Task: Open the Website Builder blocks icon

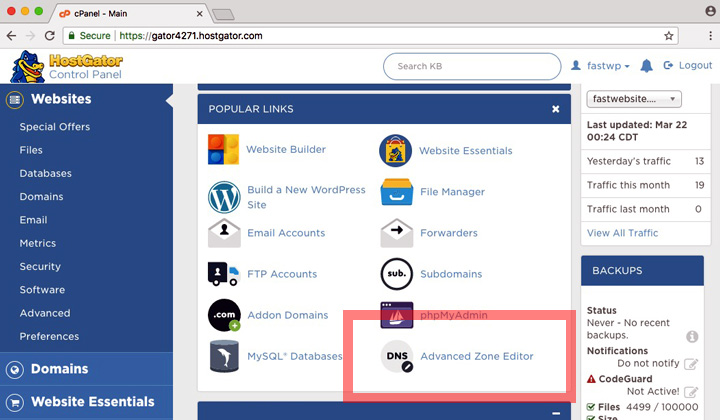Action: tap(223, 149)
